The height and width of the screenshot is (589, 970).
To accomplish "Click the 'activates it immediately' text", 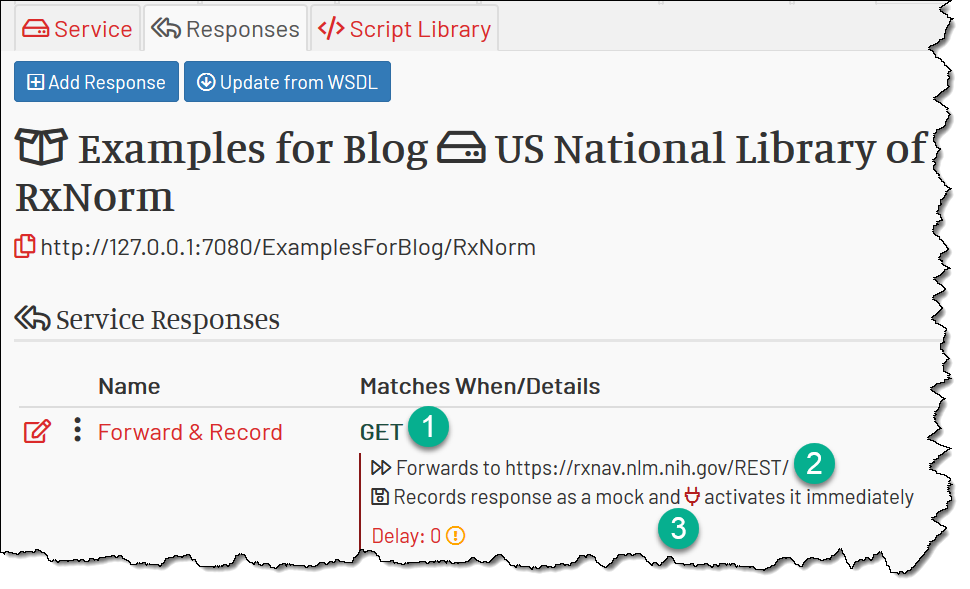I will 809,497.
